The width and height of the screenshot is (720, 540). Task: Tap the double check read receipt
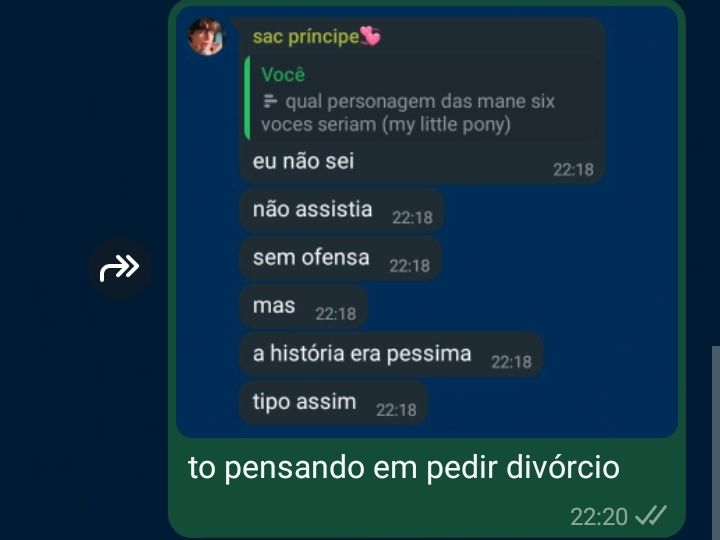(650, 516)
